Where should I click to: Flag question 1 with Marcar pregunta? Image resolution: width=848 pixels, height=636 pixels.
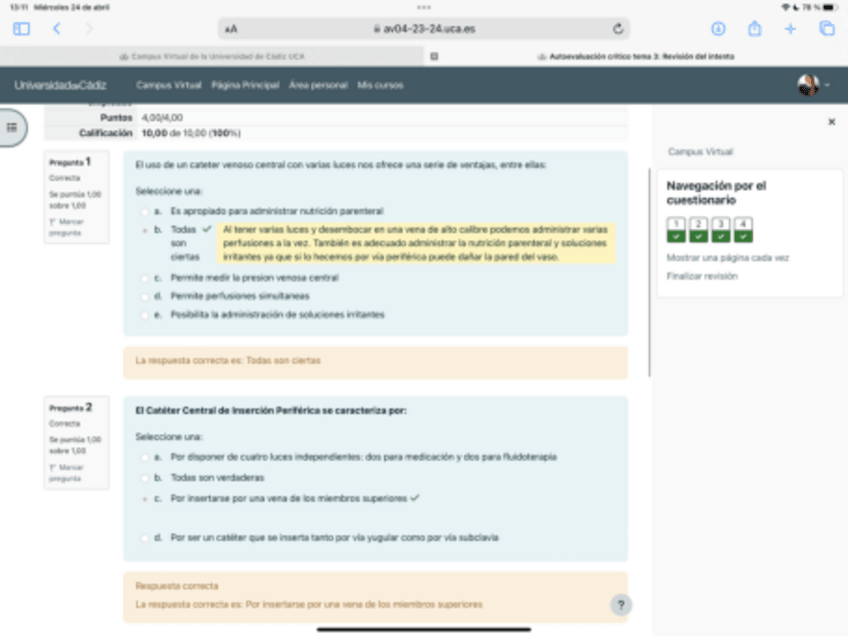(x=67, y=227)
